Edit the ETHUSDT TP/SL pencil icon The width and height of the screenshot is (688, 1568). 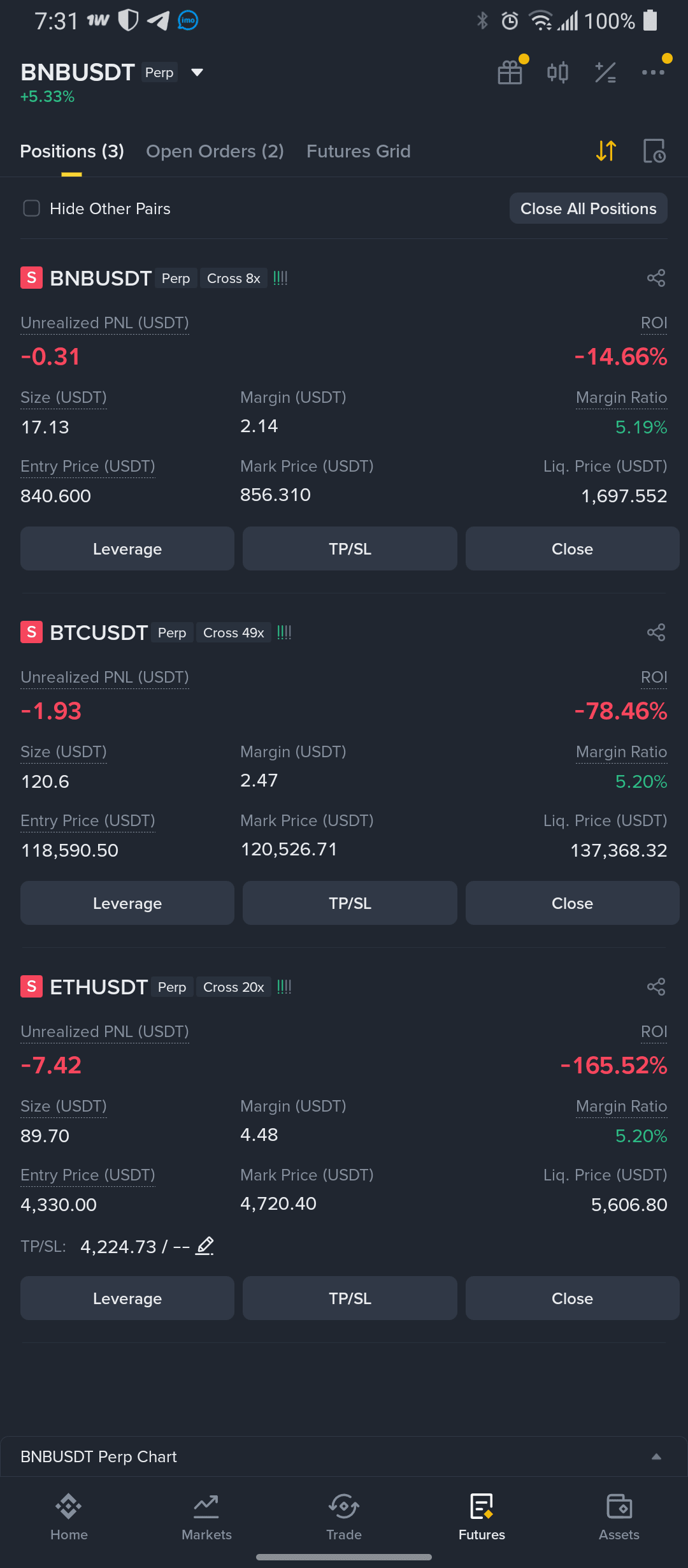(x=204, y=1245)
